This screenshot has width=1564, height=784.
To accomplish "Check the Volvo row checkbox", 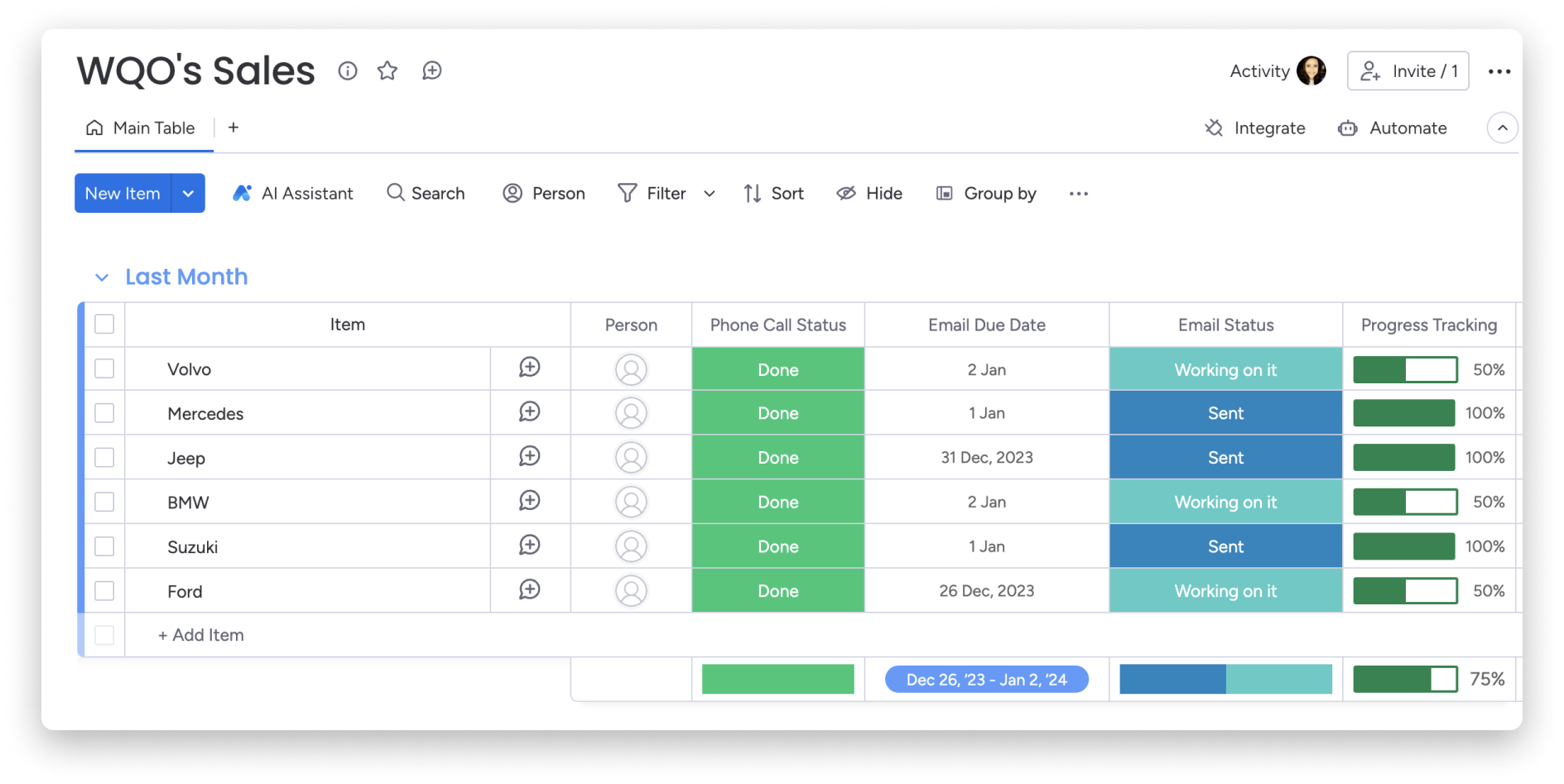I will [x=104, y=368].
